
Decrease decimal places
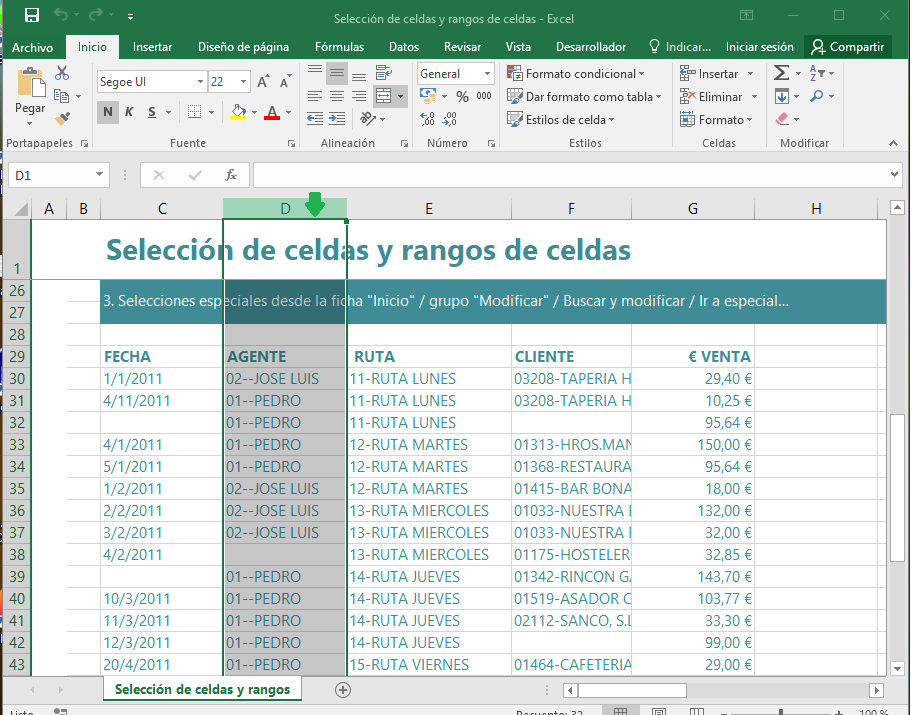pyautogui.click(x=450, y=119)
